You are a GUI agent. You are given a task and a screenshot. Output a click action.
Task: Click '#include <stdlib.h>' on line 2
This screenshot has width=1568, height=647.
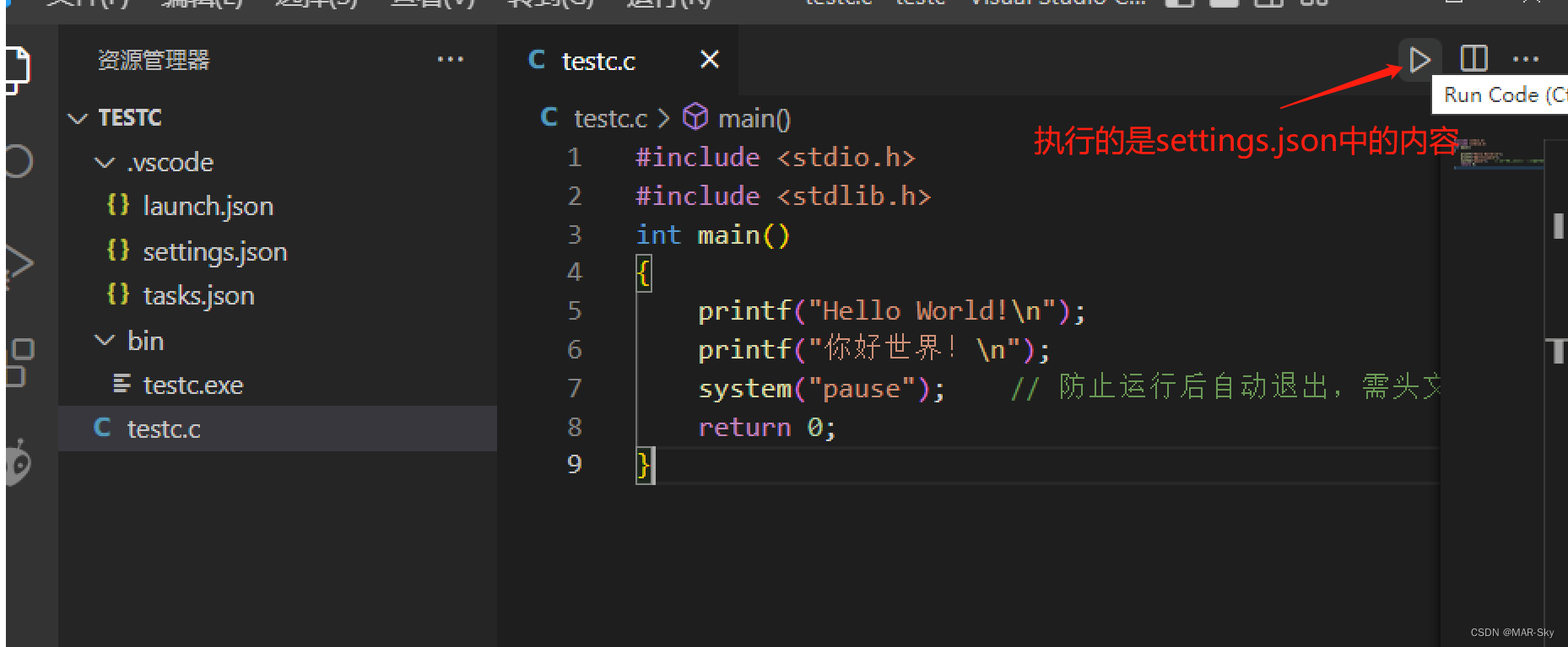[x=783, y=196]
